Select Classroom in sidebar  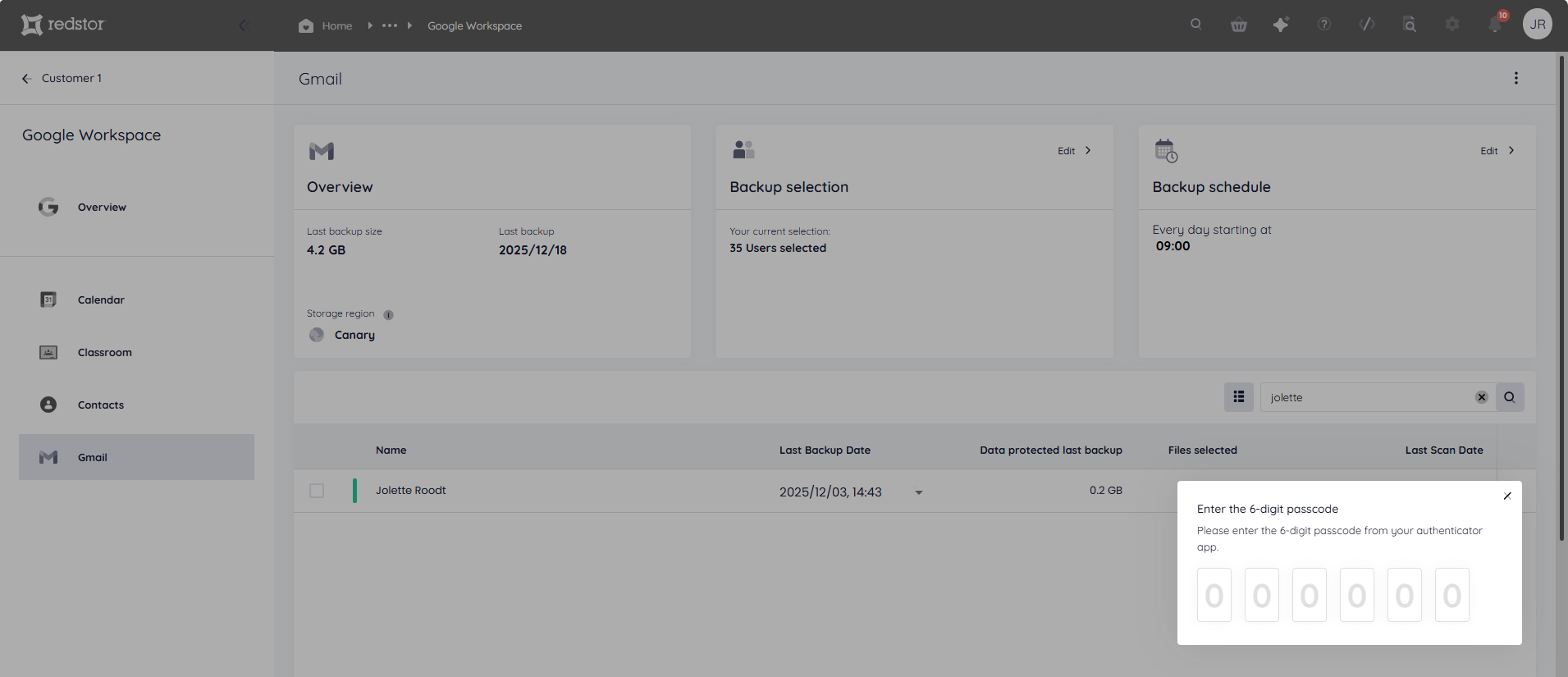[x=104, y=352]
